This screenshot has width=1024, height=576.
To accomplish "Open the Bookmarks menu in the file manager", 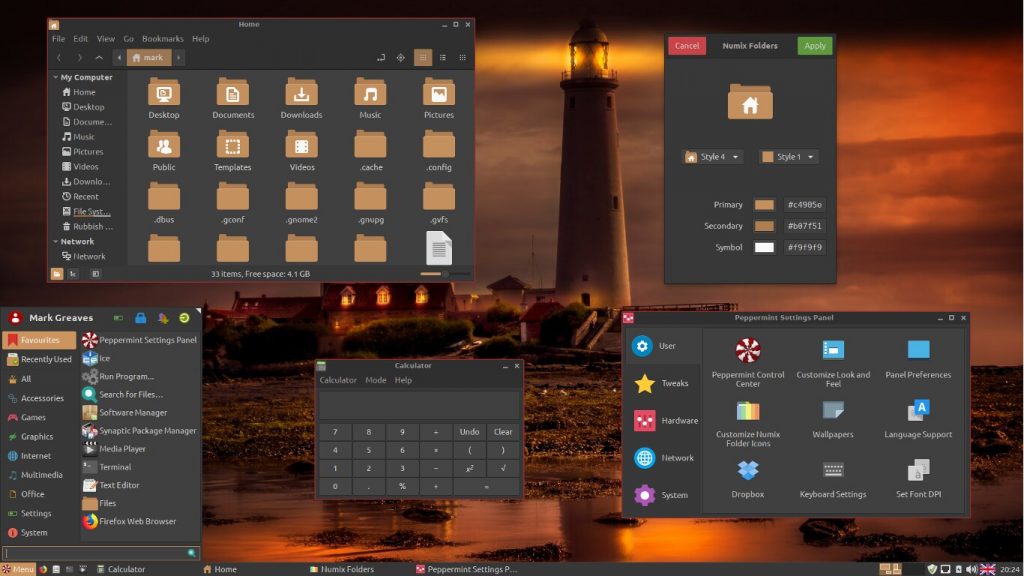I will 162,38.
